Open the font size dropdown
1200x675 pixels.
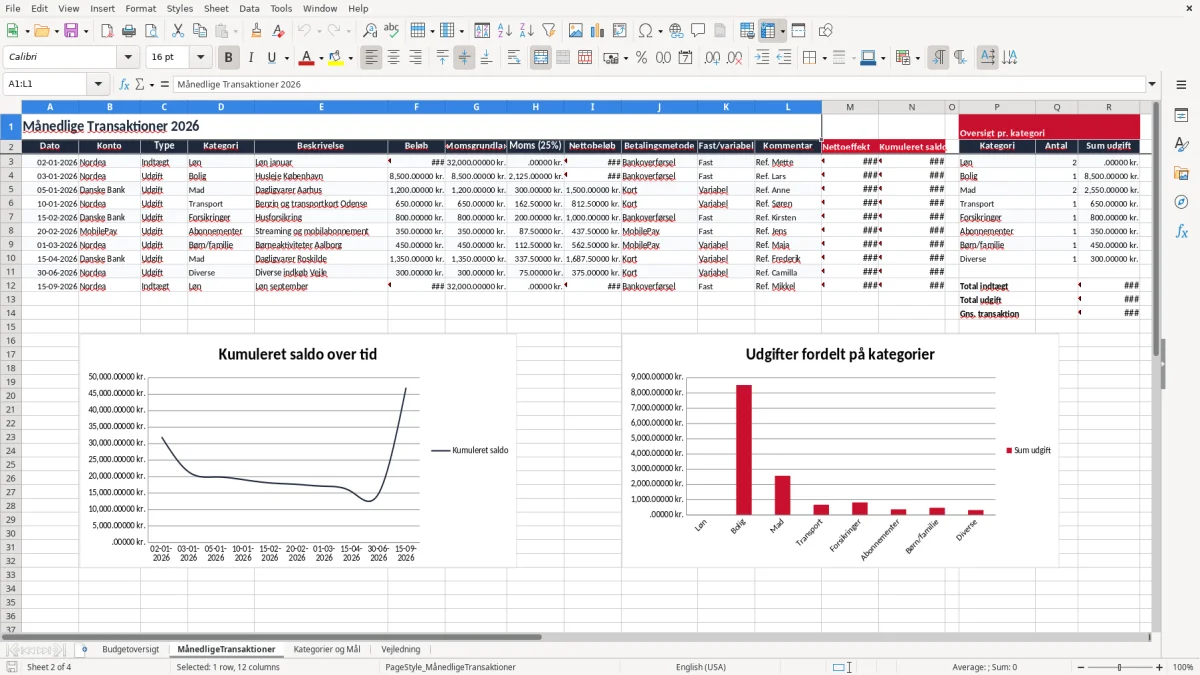click(200, 58)
